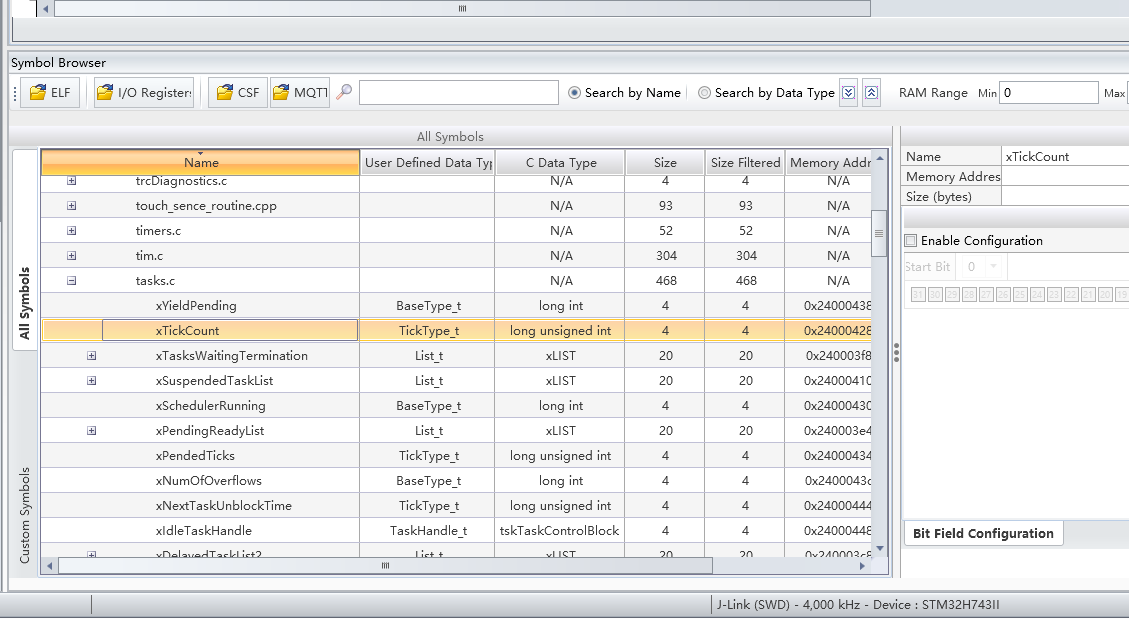The width and height of the screenshot is (1129, 619).
Task: Collapse the tasks.c node
Action: point(71,281)
